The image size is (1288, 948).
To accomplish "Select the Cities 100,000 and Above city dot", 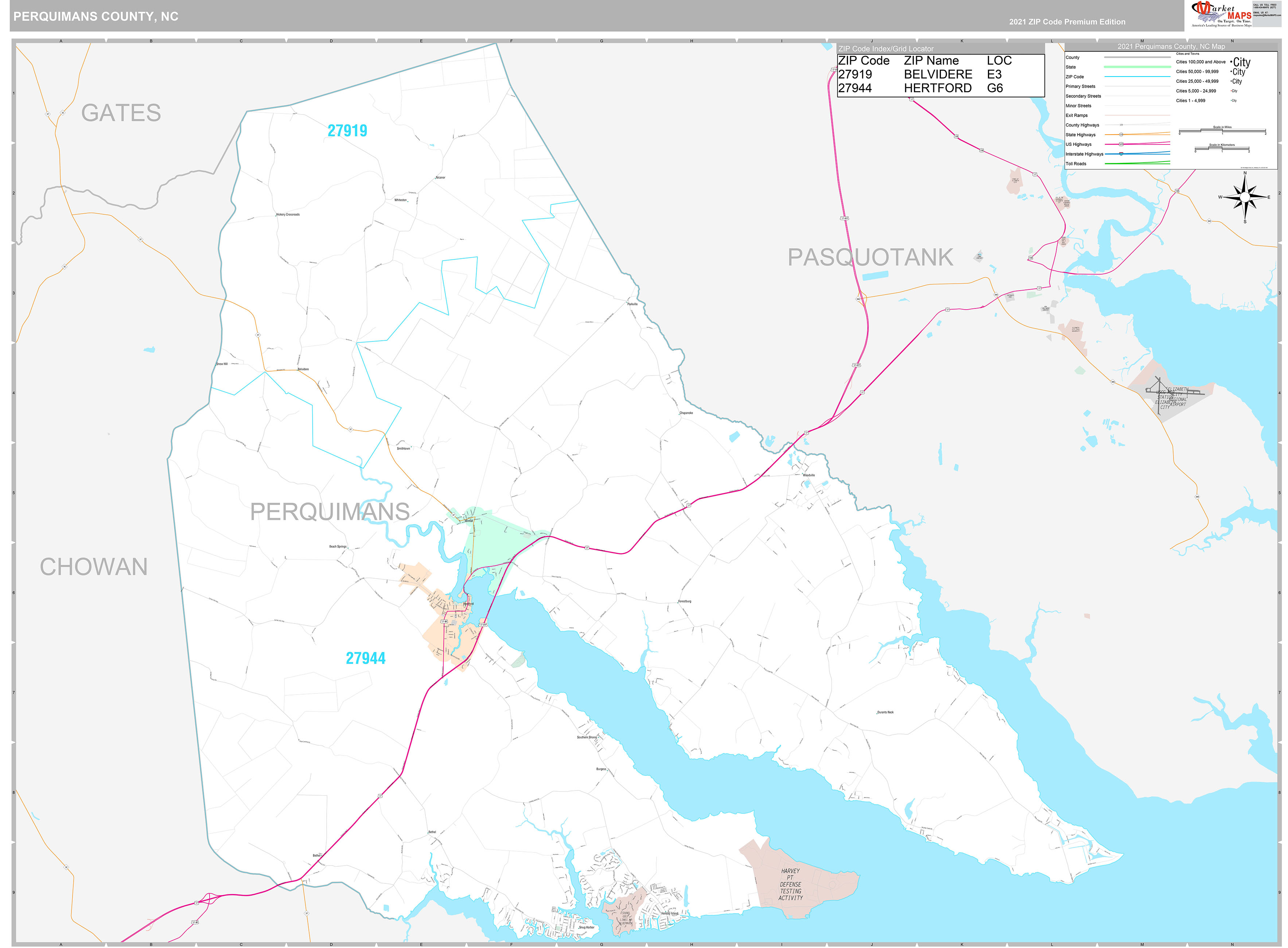I will pyautogui.click(x=1232, y=61).
